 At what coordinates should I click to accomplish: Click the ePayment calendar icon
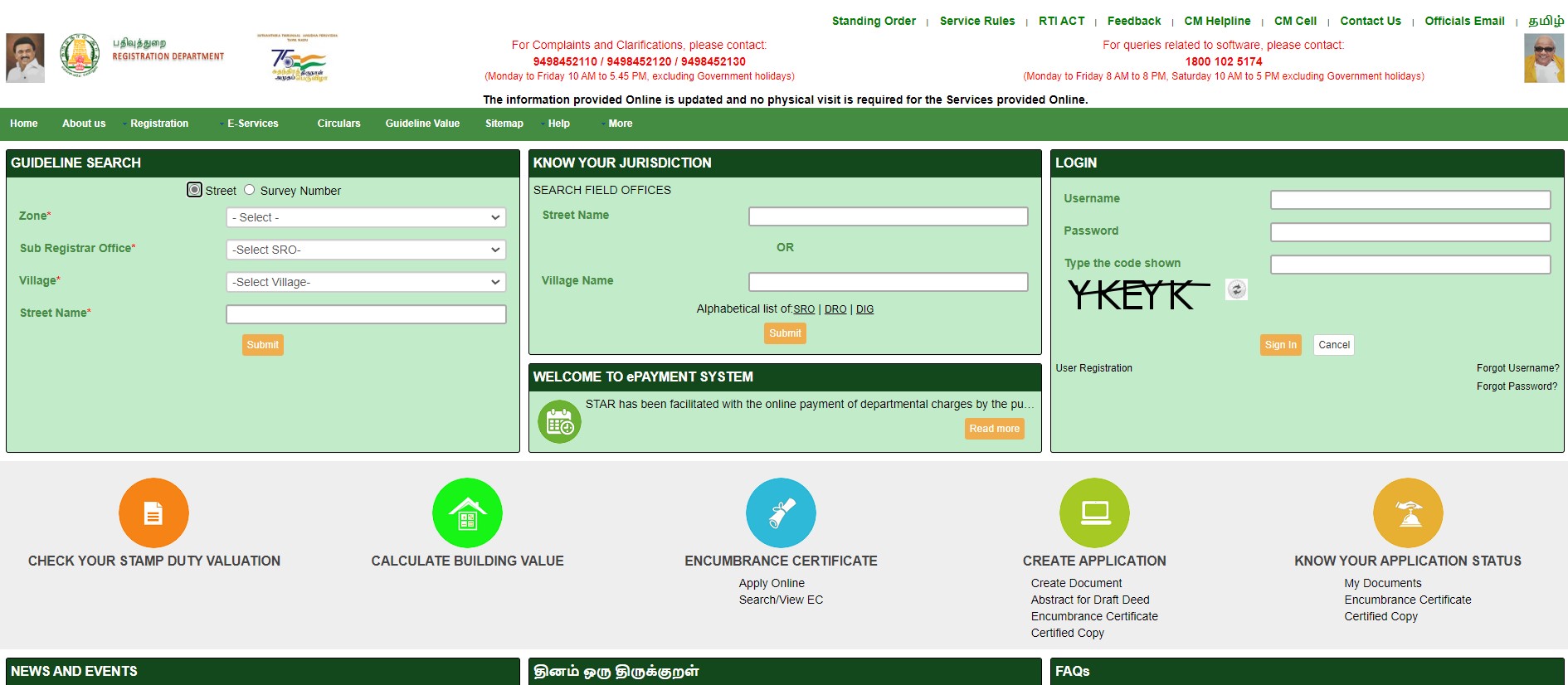(x=559, y=422)
